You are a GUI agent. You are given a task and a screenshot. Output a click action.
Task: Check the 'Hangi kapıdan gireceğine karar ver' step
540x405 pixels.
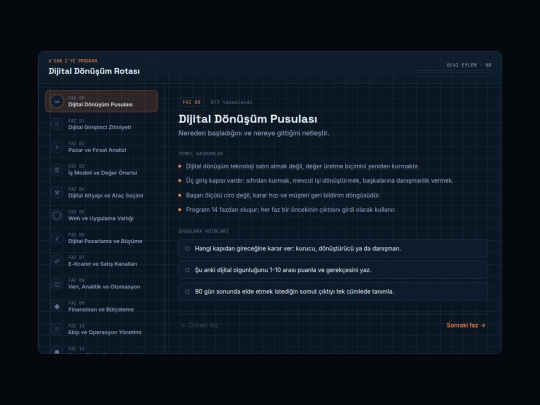coord(333,249)
